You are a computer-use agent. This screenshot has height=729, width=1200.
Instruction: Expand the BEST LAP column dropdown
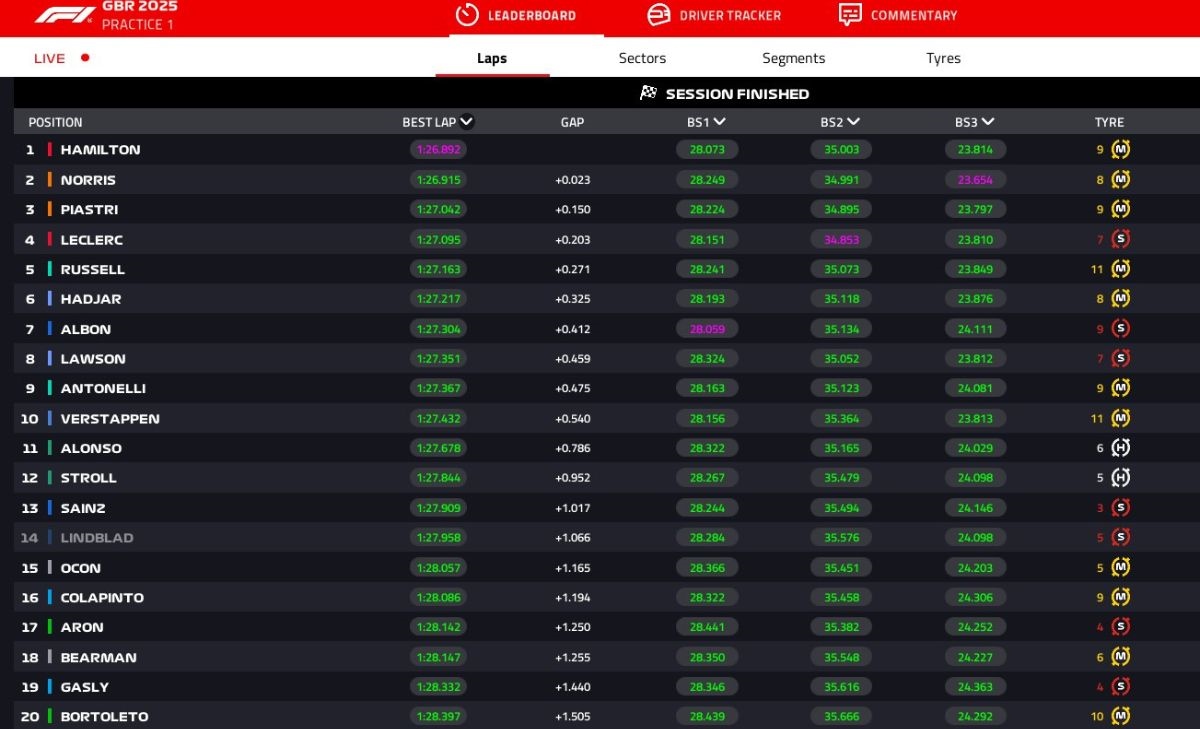click(x=466, y=122)
